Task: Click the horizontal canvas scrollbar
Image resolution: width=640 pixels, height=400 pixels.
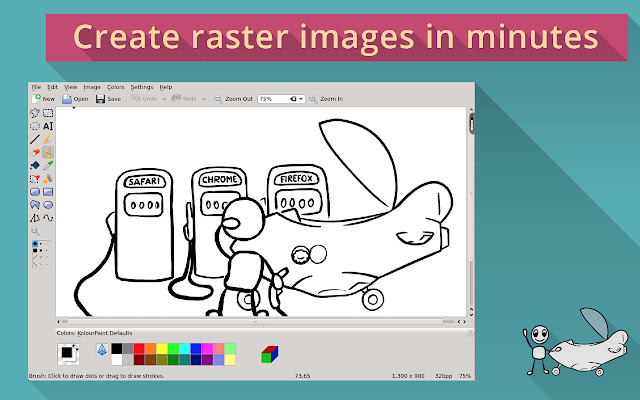Action: (x=256, y=322)
